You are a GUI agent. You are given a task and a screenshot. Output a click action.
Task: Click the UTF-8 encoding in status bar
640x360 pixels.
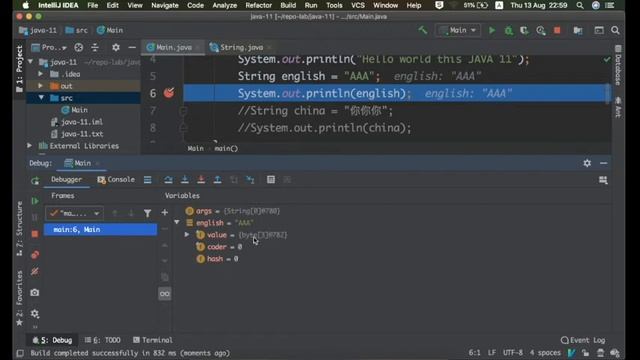pos(513,353)
